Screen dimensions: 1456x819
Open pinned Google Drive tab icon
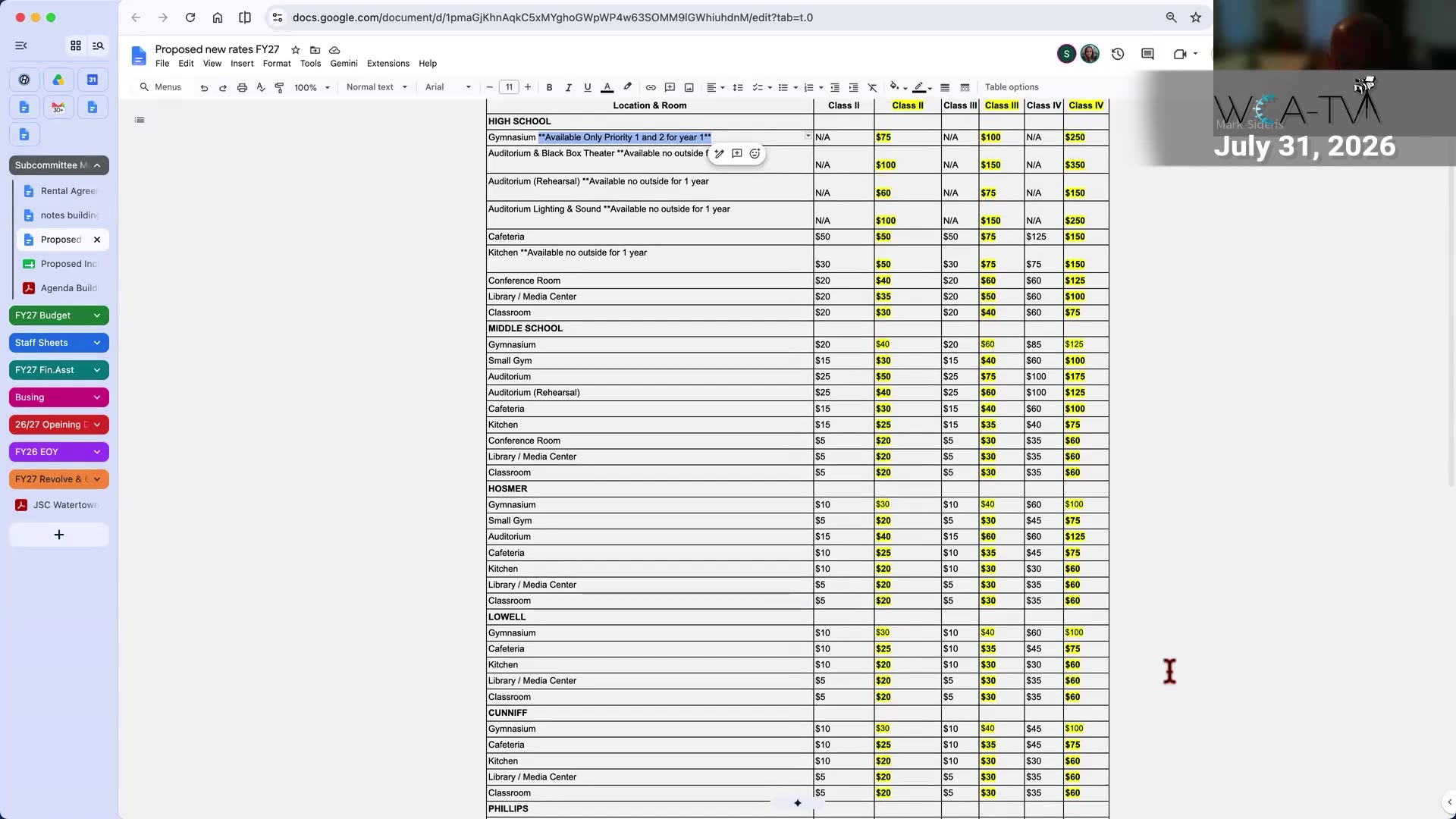coord(58,80)
